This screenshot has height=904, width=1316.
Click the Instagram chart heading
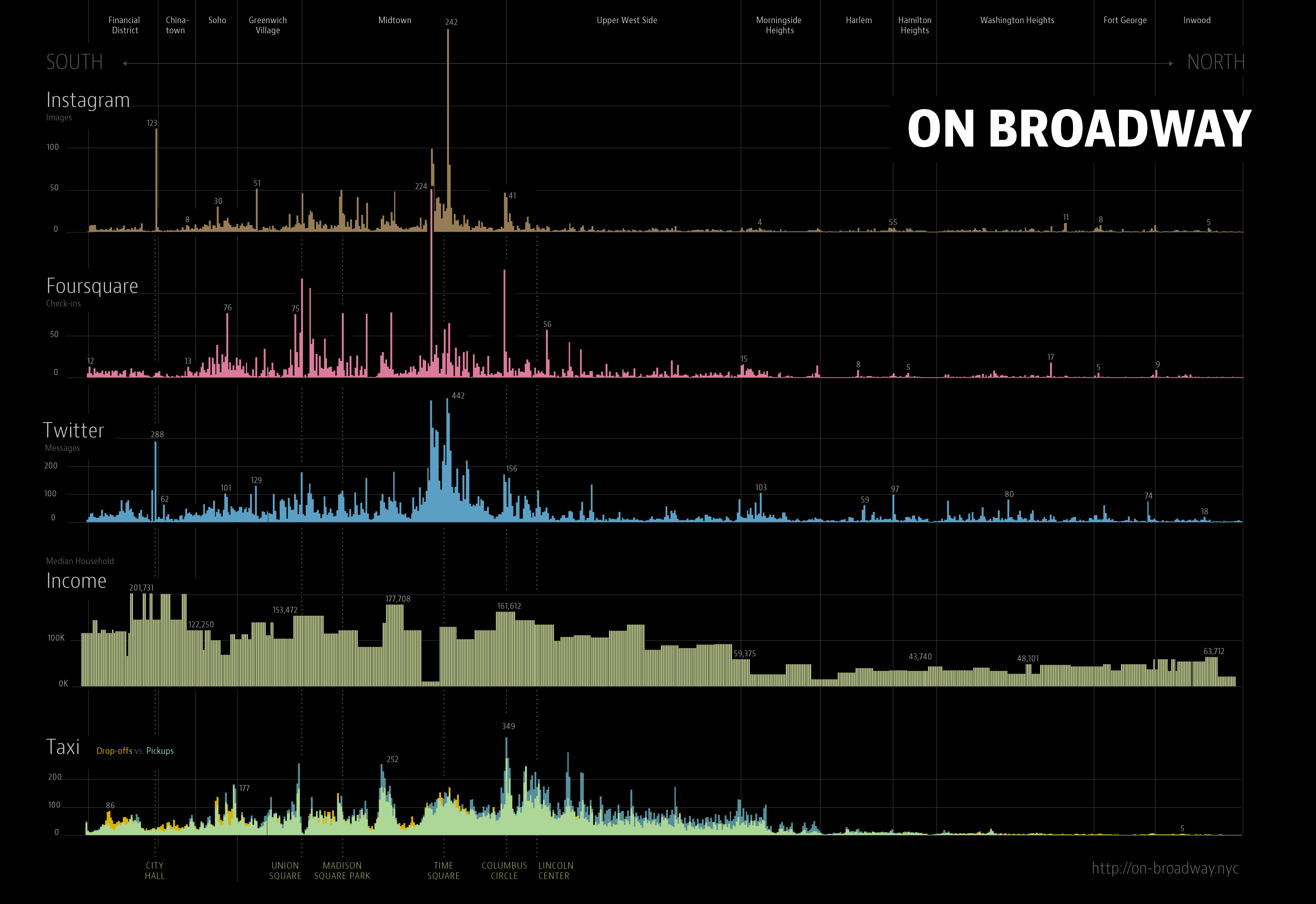[x=88, y=100]
